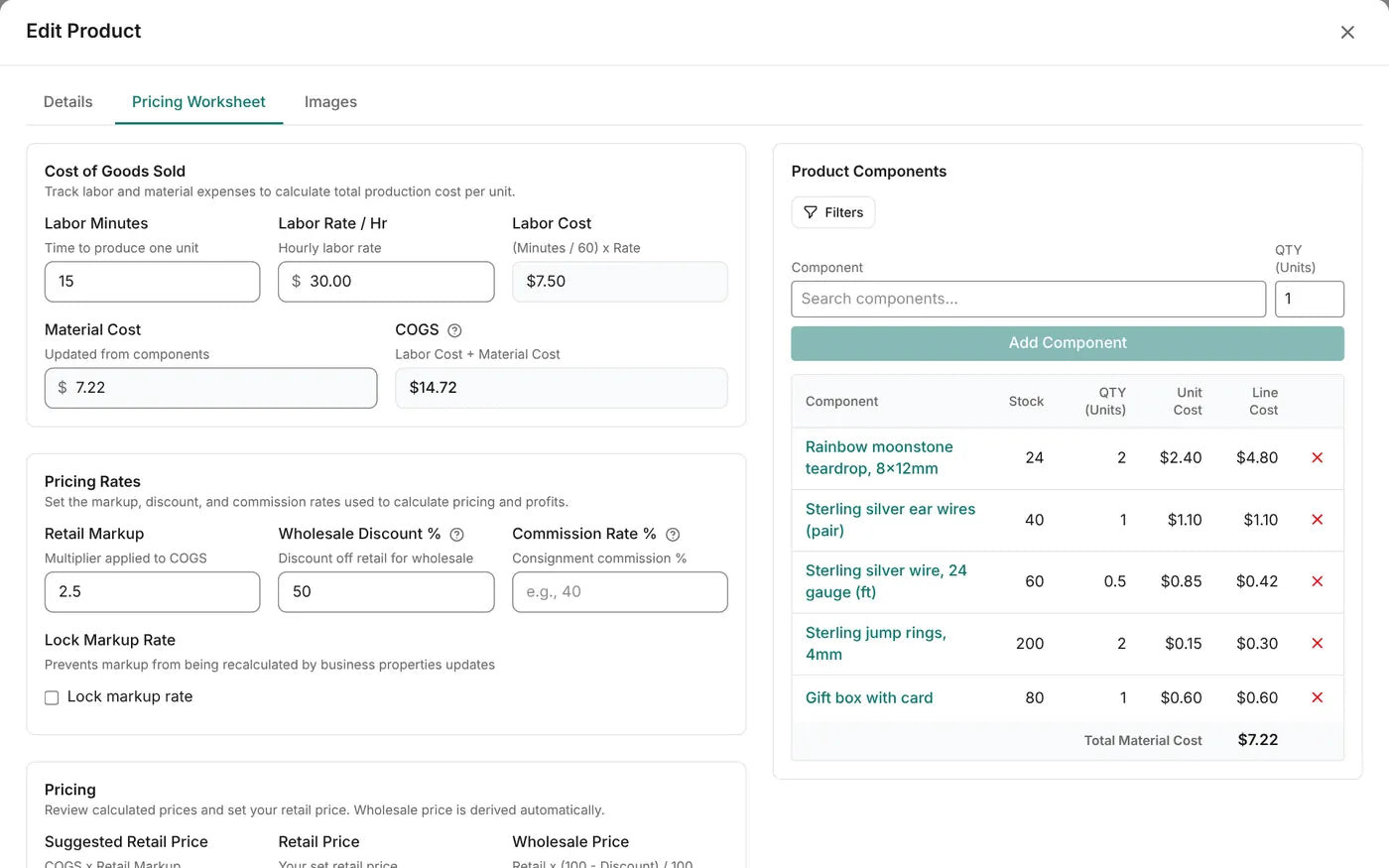The image size is (1389, 868).
Task: Click the Add Component button
Action: coord(1068,343)
